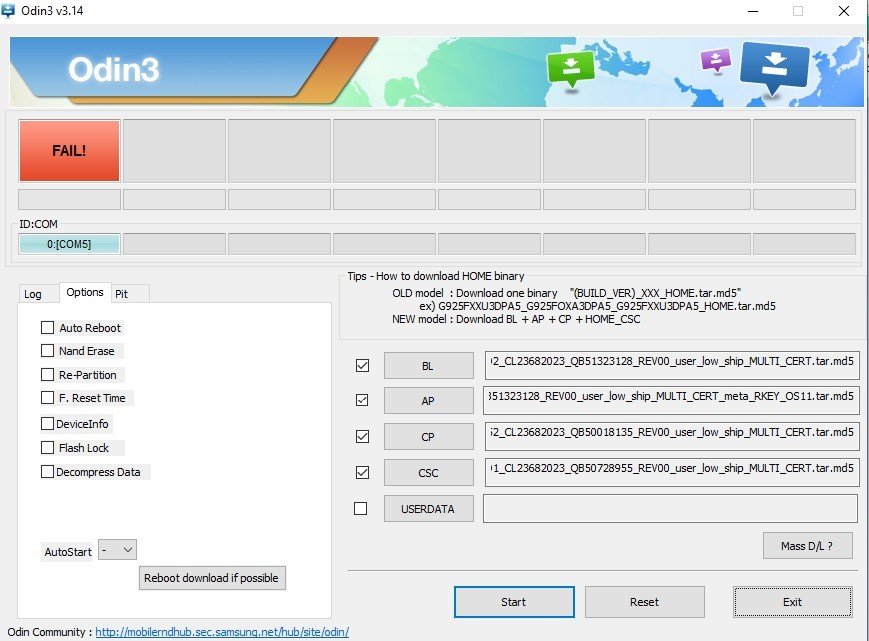Screen dimensions: 869x641
Task: Click the CSC file path field
Action: [671, 472]
